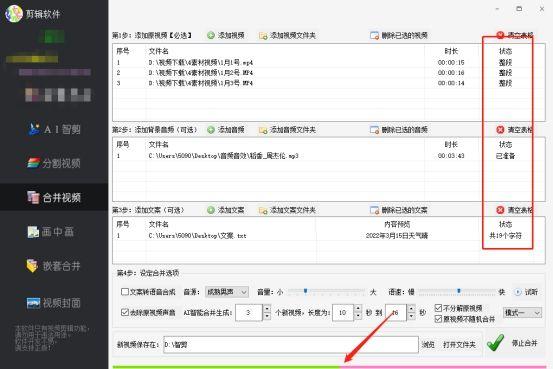Click red 清空表格 icon for 文案

pos(500,210)
